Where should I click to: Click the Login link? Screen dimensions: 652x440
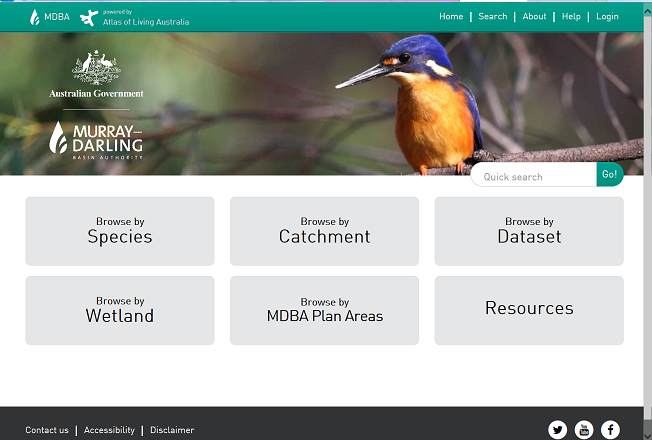607,17
